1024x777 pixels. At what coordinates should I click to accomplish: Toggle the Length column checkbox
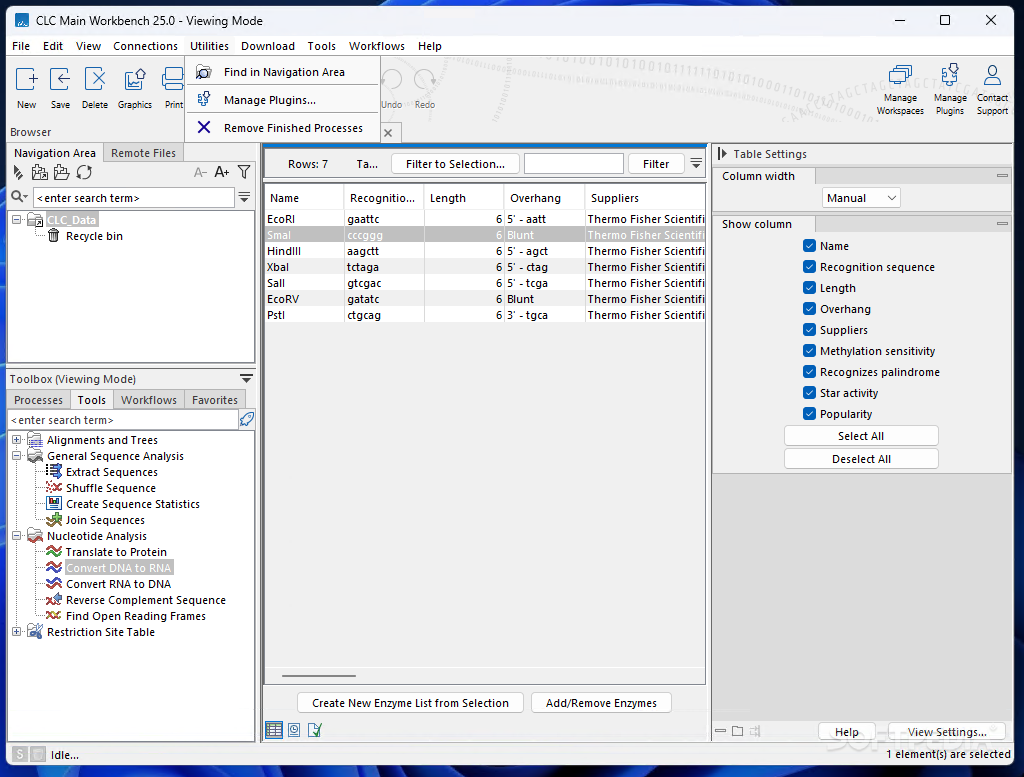[809, 288]
